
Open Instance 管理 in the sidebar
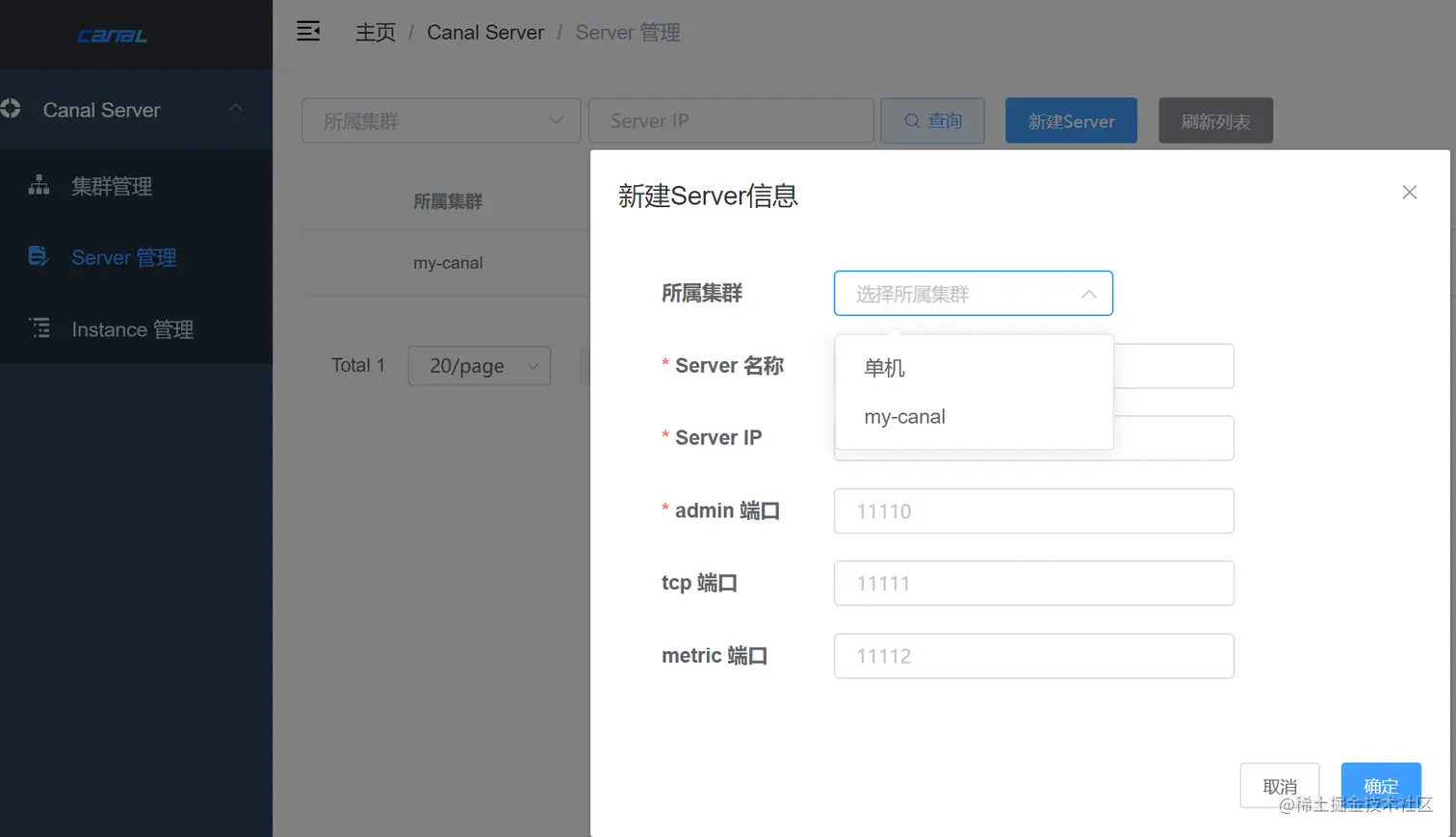click(x=133, y=329)
